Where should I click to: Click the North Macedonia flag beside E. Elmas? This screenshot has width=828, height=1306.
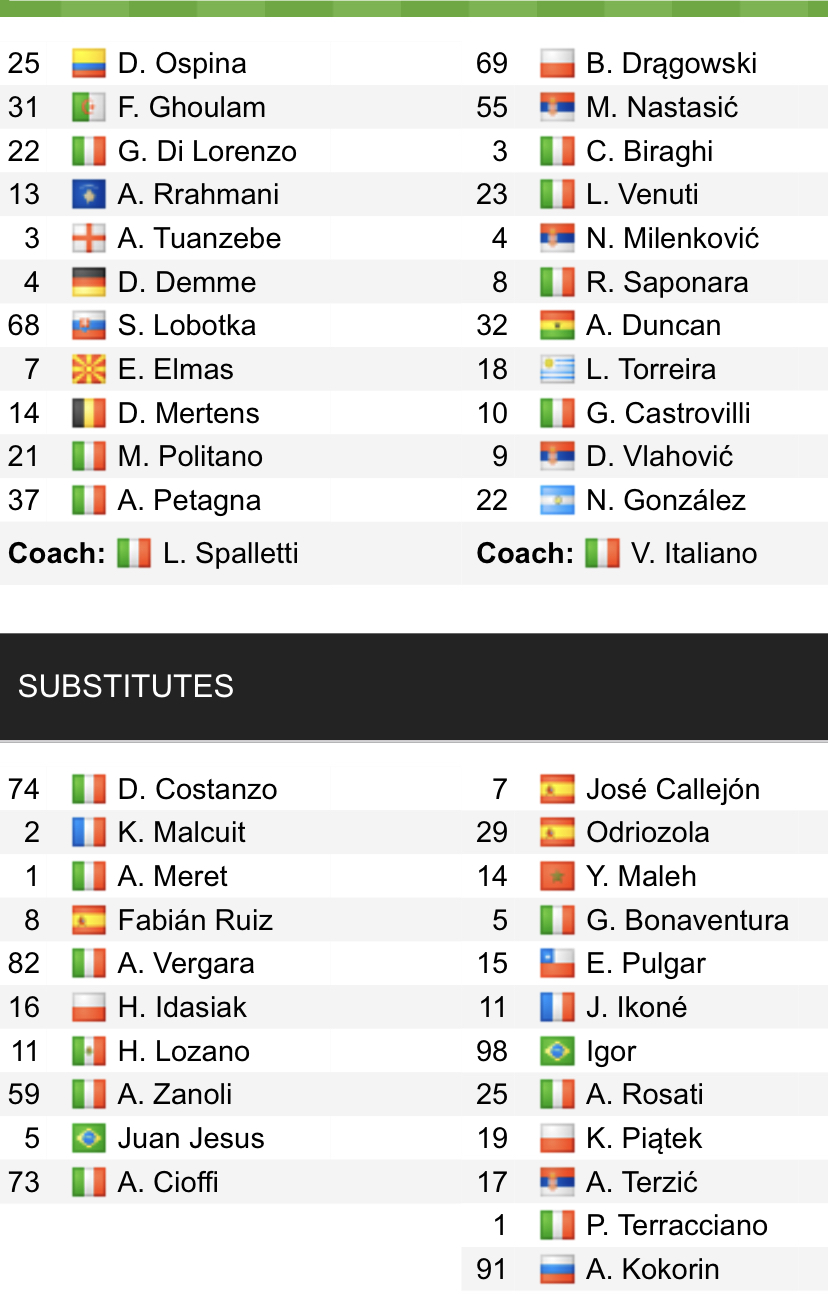pos(89,370)
